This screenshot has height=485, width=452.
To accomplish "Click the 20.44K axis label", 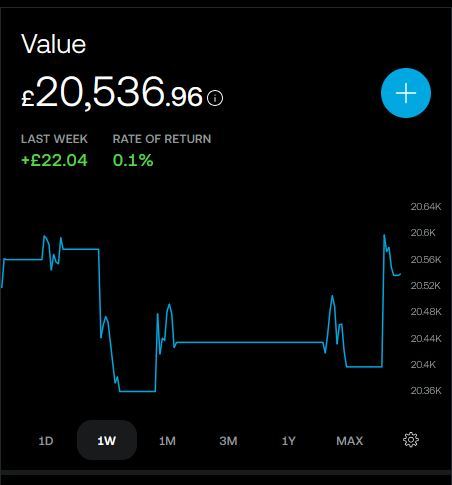I will click(426, 338).
